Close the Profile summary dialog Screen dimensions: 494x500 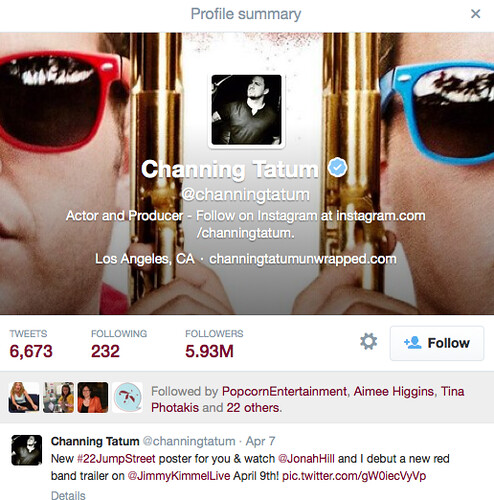pyautogui.click(x=475, y=14)
